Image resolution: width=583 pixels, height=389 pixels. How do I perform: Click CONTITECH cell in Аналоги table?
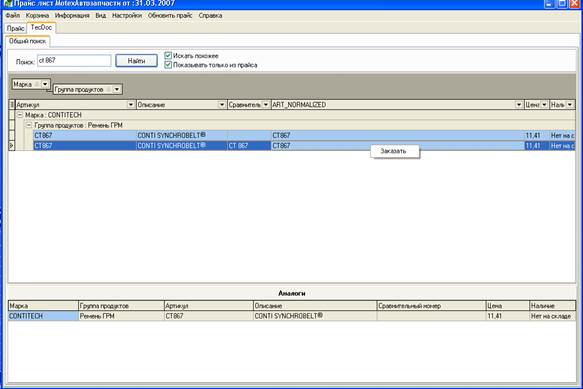[44, 316]
